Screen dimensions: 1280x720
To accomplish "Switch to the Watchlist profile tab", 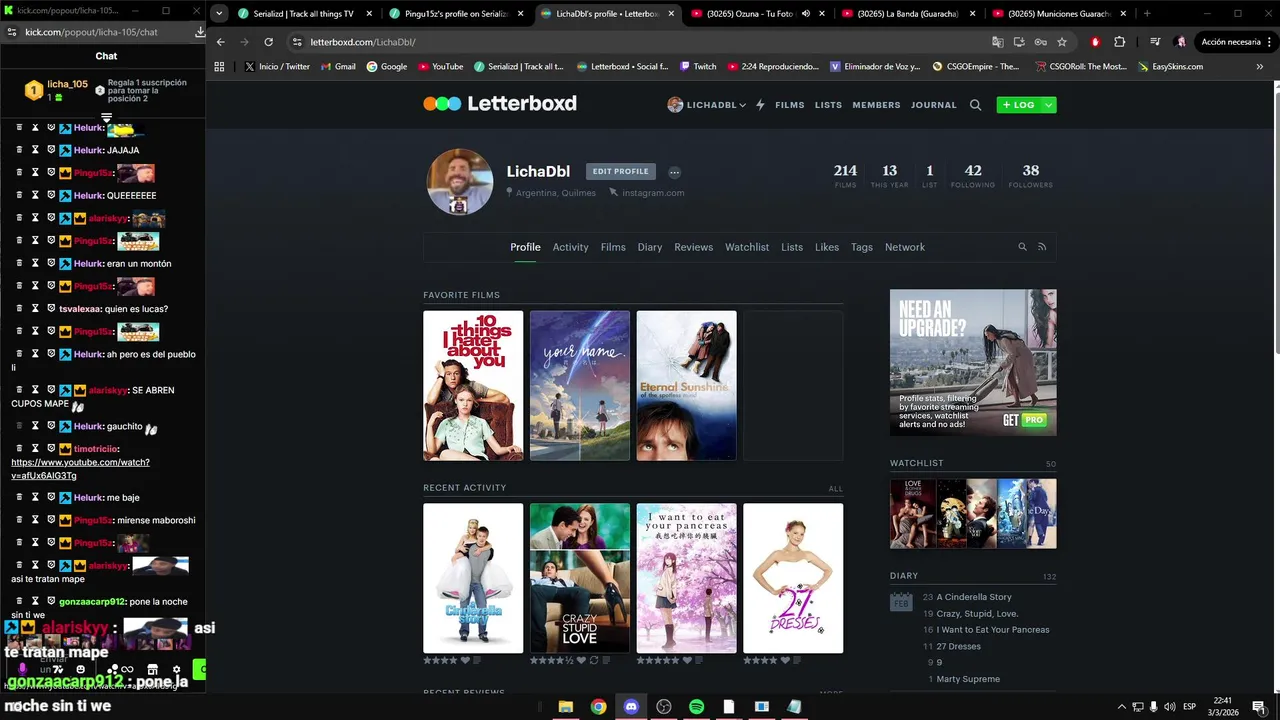I will pos(747,247).
